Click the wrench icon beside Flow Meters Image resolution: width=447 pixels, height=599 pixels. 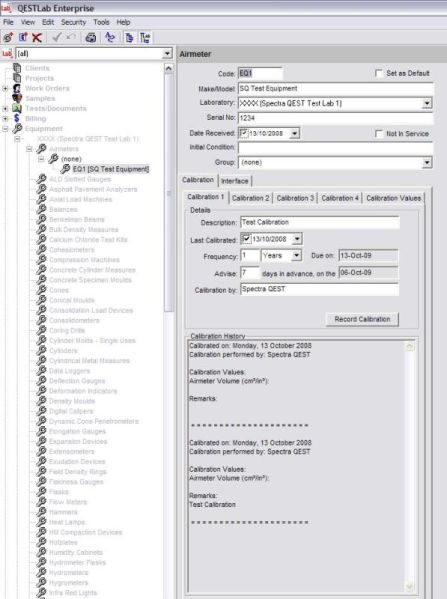pyautogui.click(x=41, y=502)
